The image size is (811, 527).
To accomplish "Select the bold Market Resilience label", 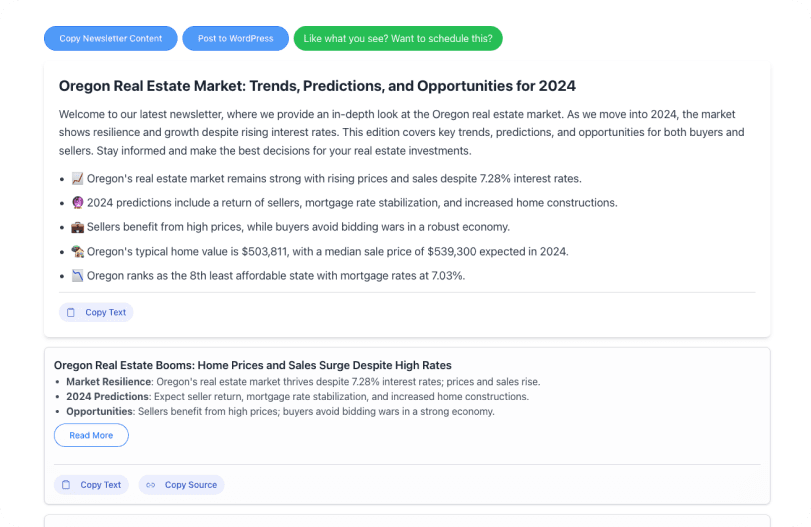I will point(108,382).
